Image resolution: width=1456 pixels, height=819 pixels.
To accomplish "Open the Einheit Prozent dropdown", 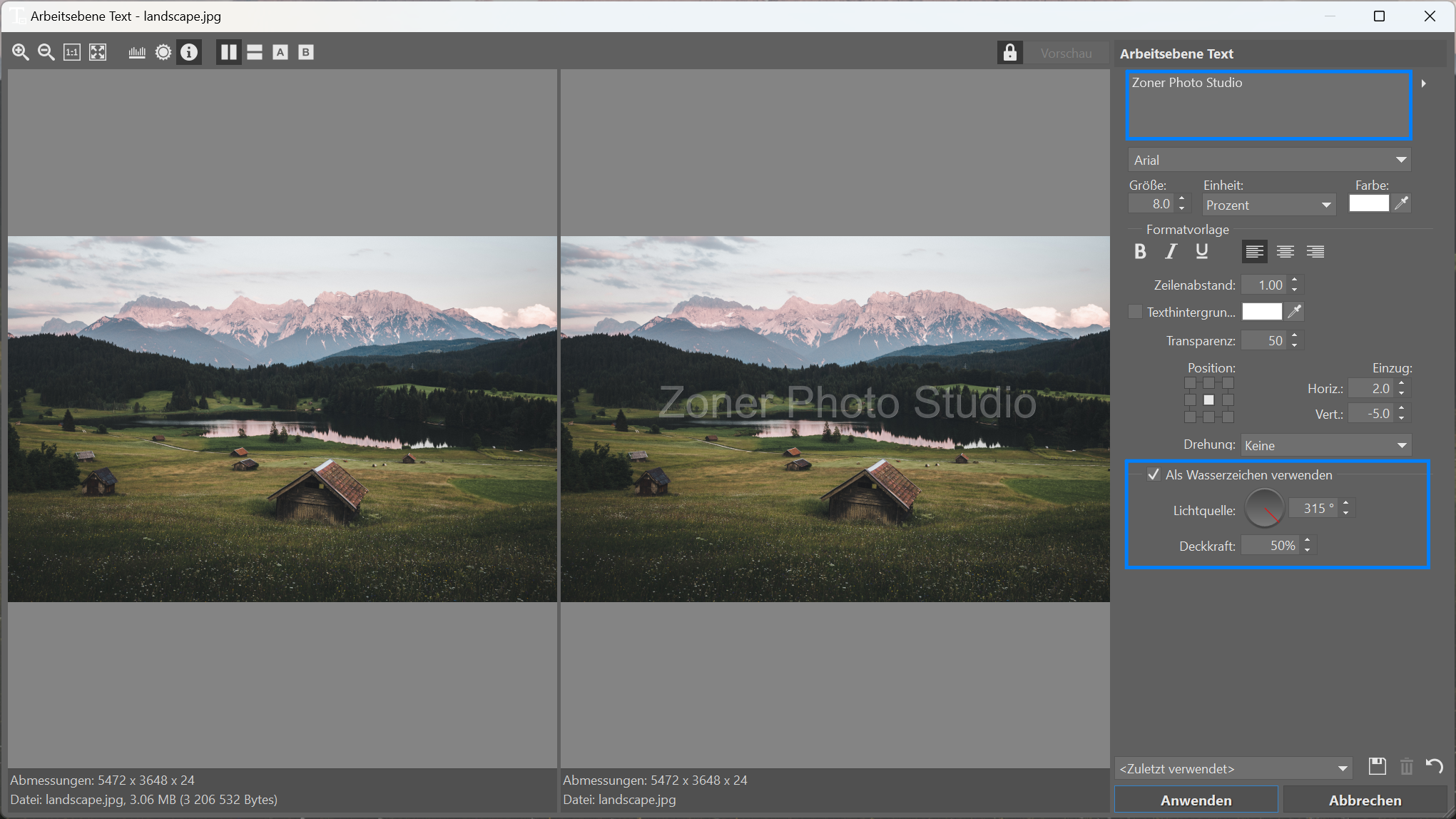I will click(x=1268, y=205).
